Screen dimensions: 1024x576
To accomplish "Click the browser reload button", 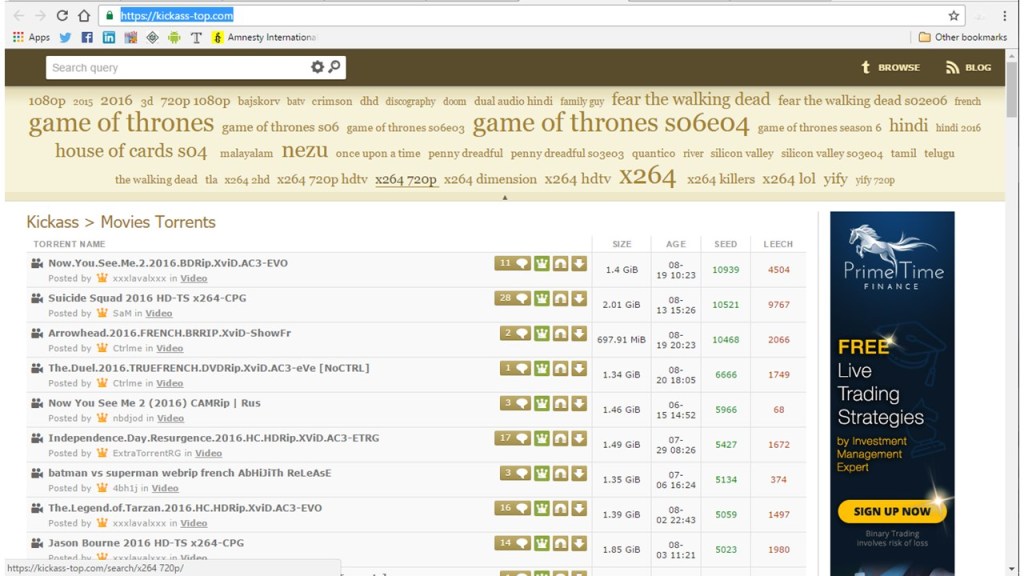I will [x=62, y=16].
